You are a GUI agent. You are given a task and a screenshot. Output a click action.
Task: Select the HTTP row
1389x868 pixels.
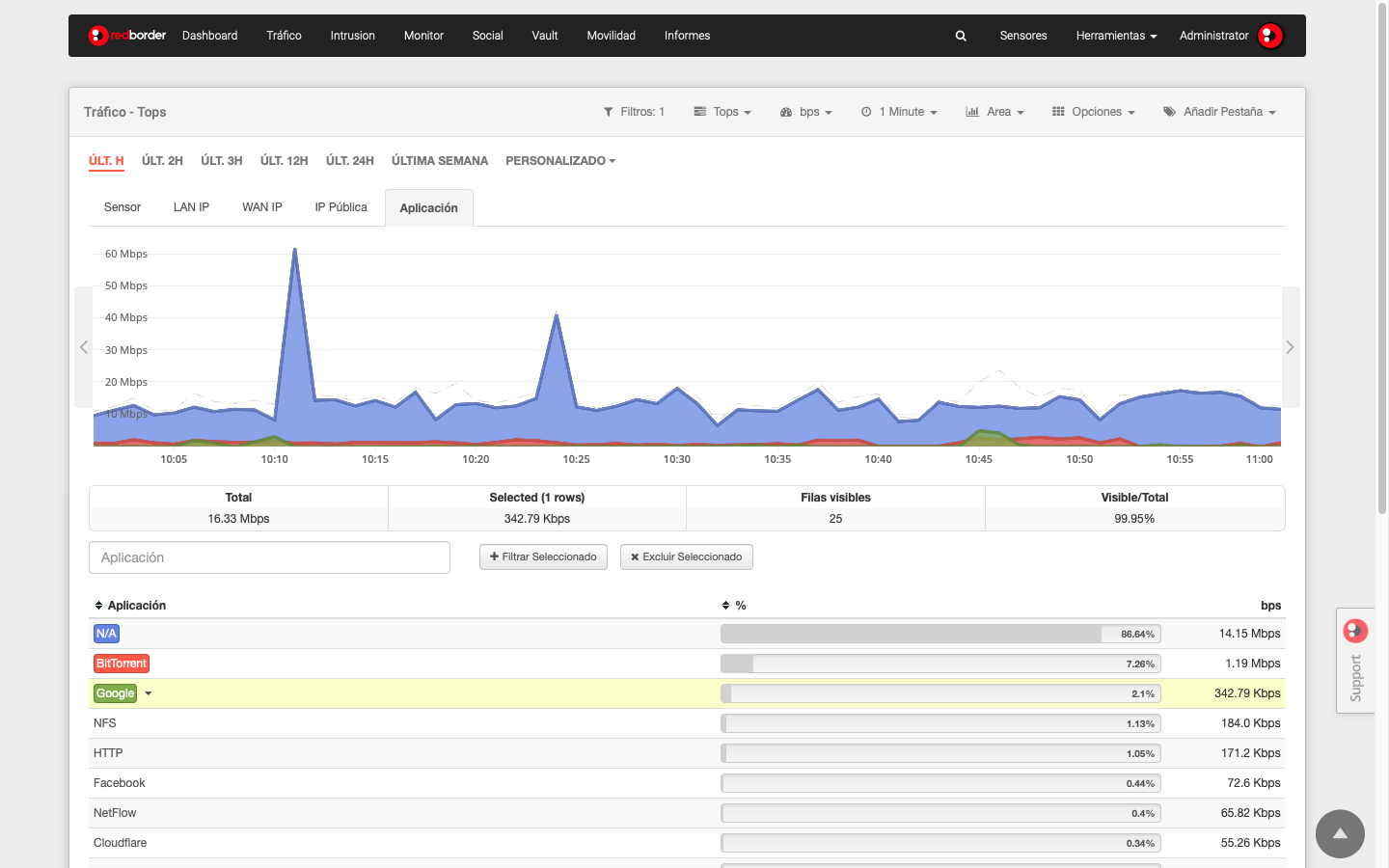tap(687, 753)
